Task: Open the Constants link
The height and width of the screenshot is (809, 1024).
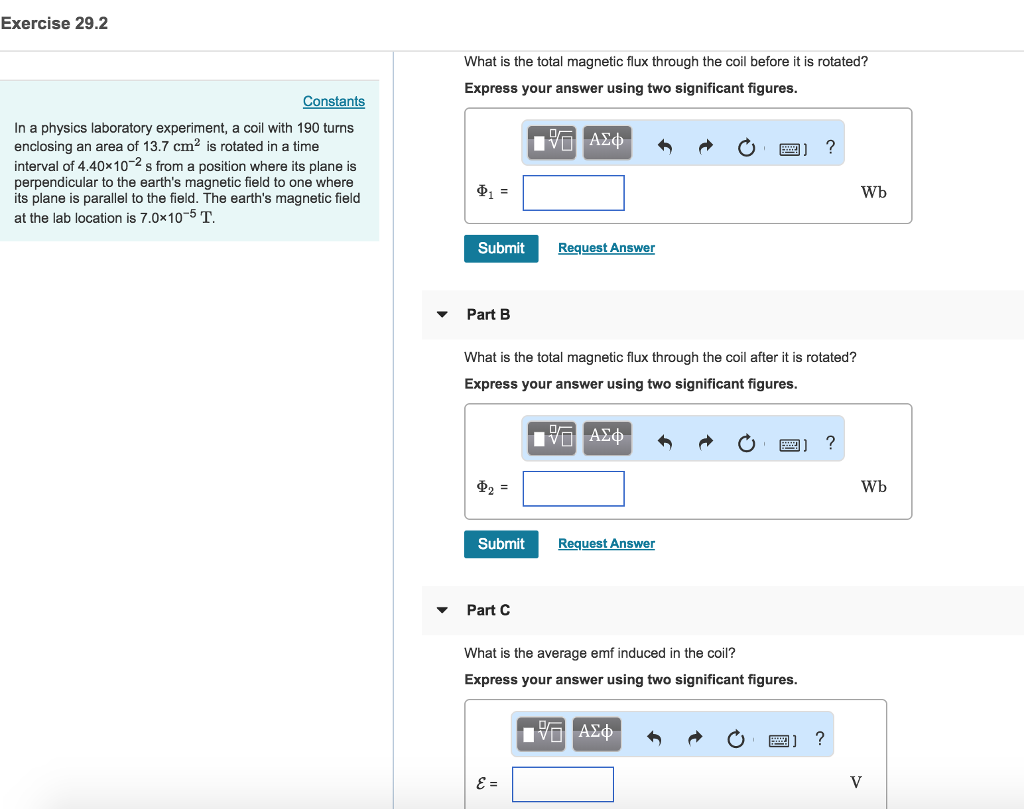Action: [x=333, y=101]
